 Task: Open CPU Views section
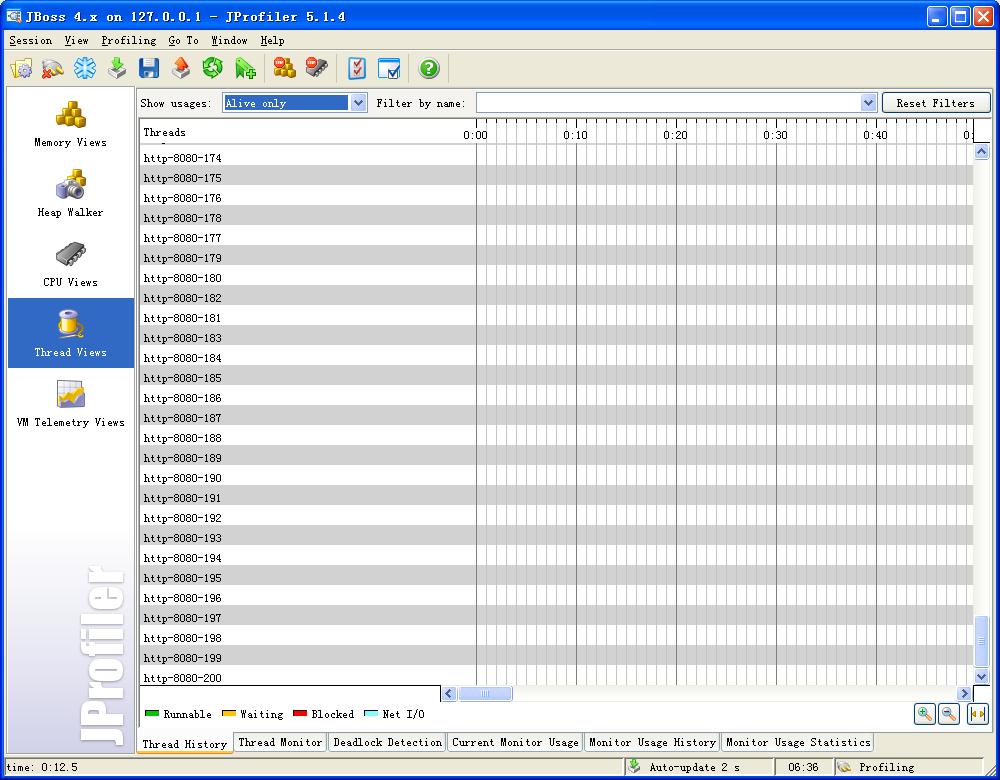(71, 263)
